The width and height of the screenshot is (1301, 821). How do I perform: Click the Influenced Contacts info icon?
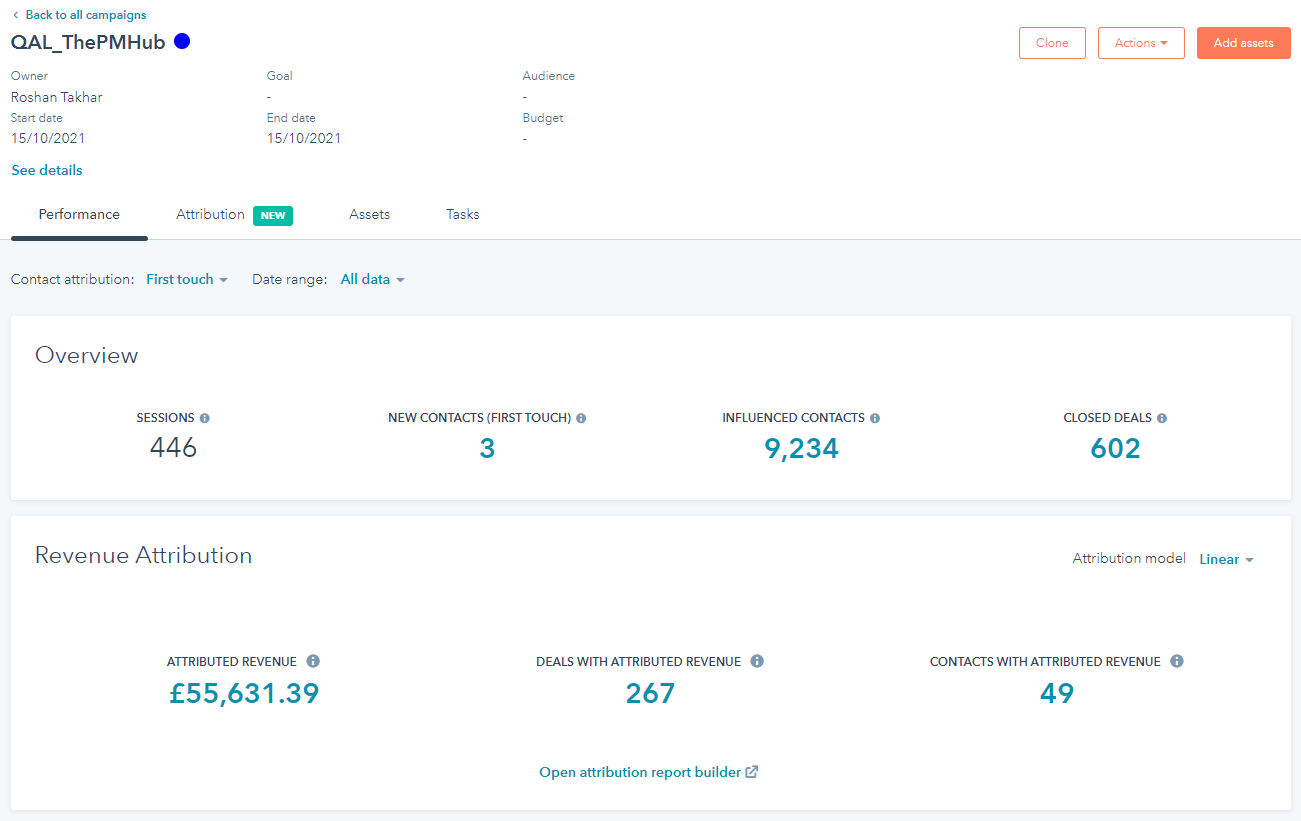coord(875,418)
